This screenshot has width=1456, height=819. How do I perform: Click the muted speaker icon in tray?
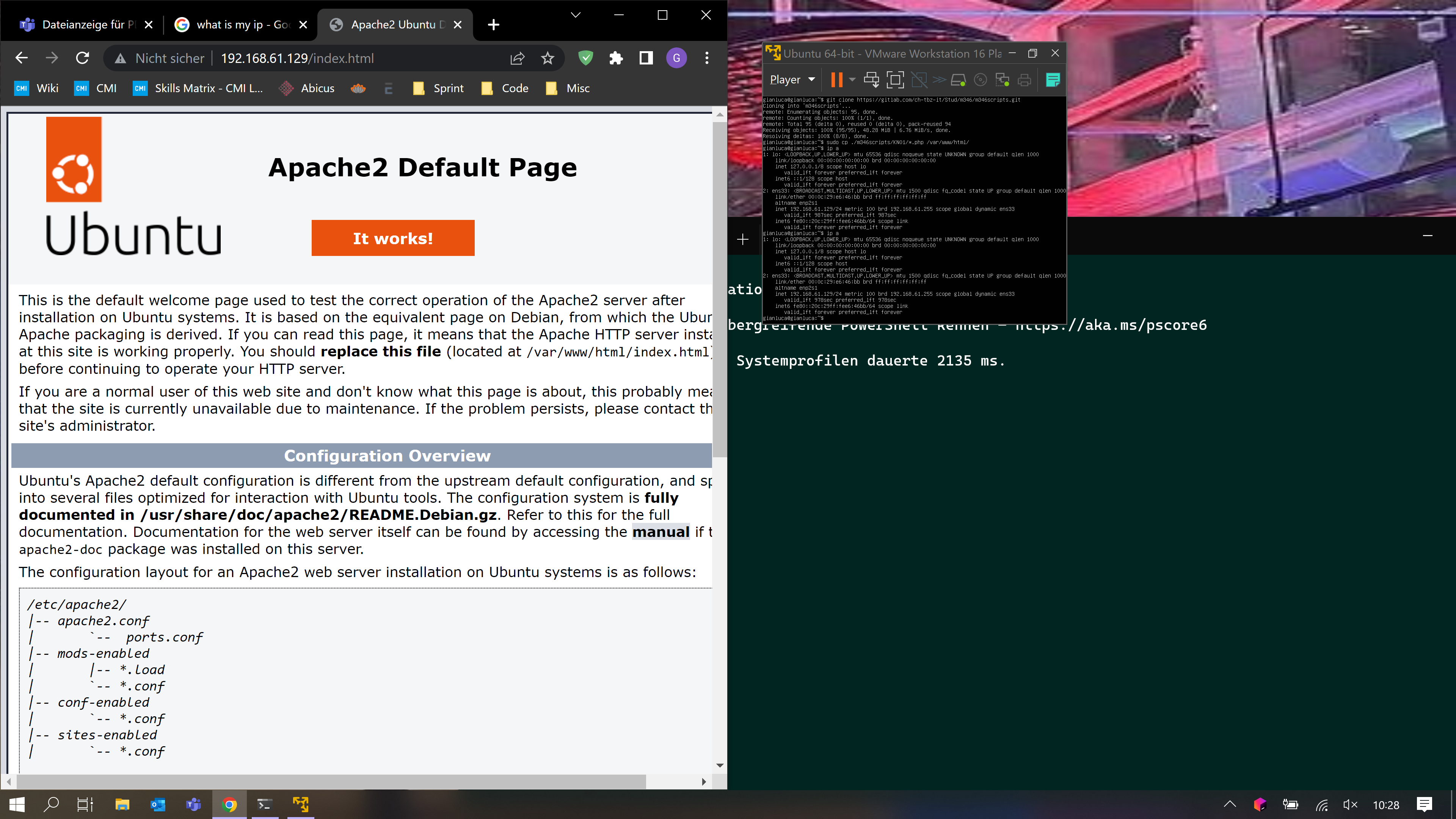pos(1350,804)
